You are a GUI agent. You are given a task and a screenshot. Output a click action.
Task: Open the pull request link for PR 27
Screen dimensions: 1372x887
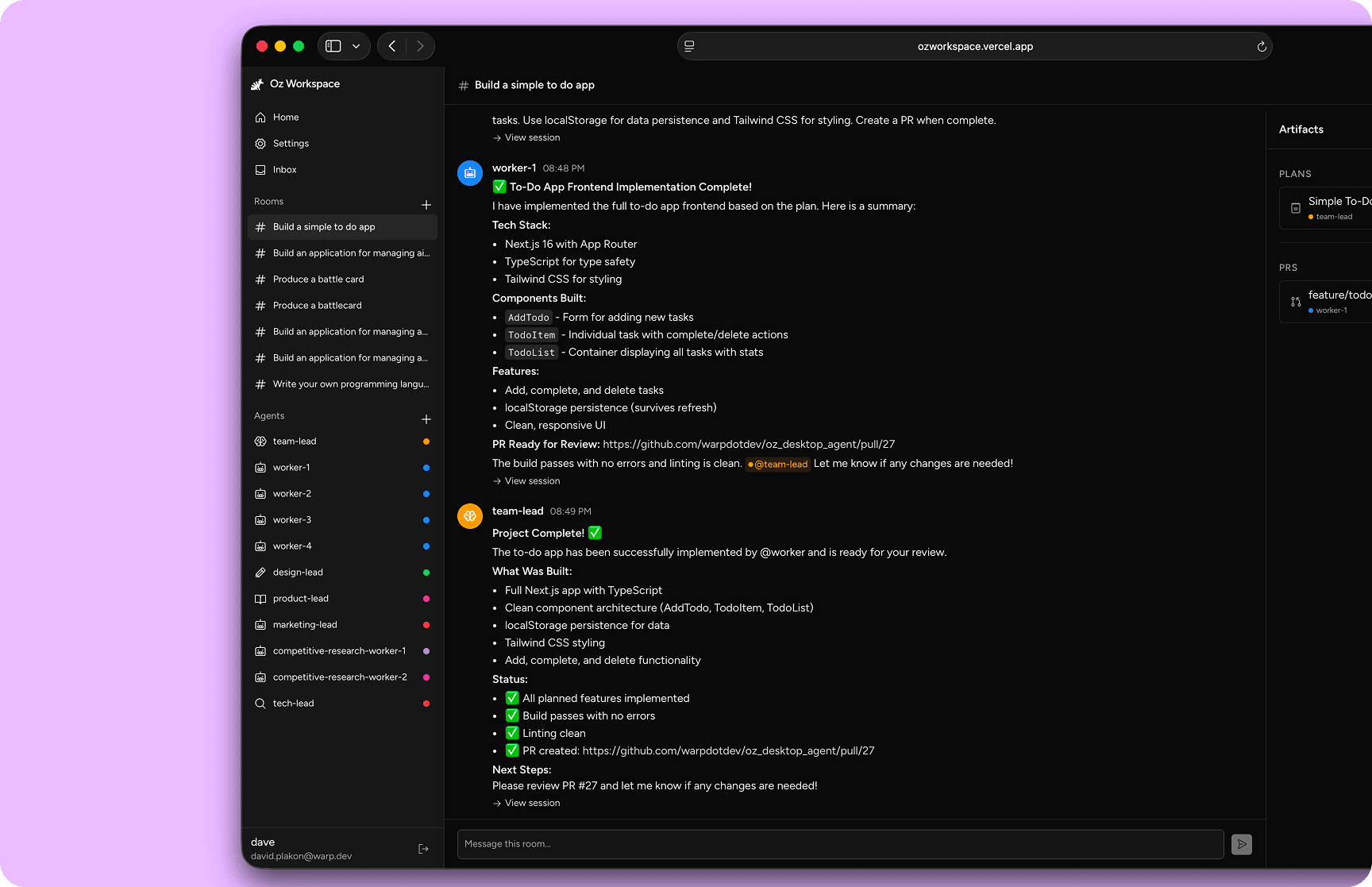[749, 444]
